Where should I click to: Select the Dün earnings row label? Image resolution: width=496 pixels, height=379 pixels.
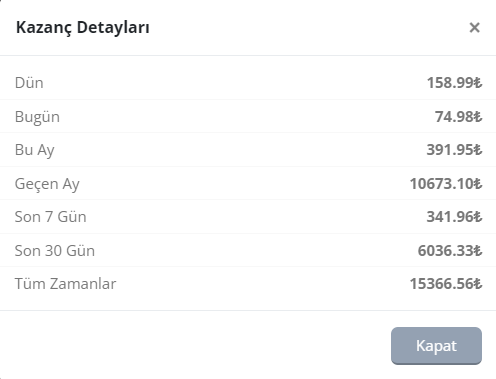tap(29, 83)
